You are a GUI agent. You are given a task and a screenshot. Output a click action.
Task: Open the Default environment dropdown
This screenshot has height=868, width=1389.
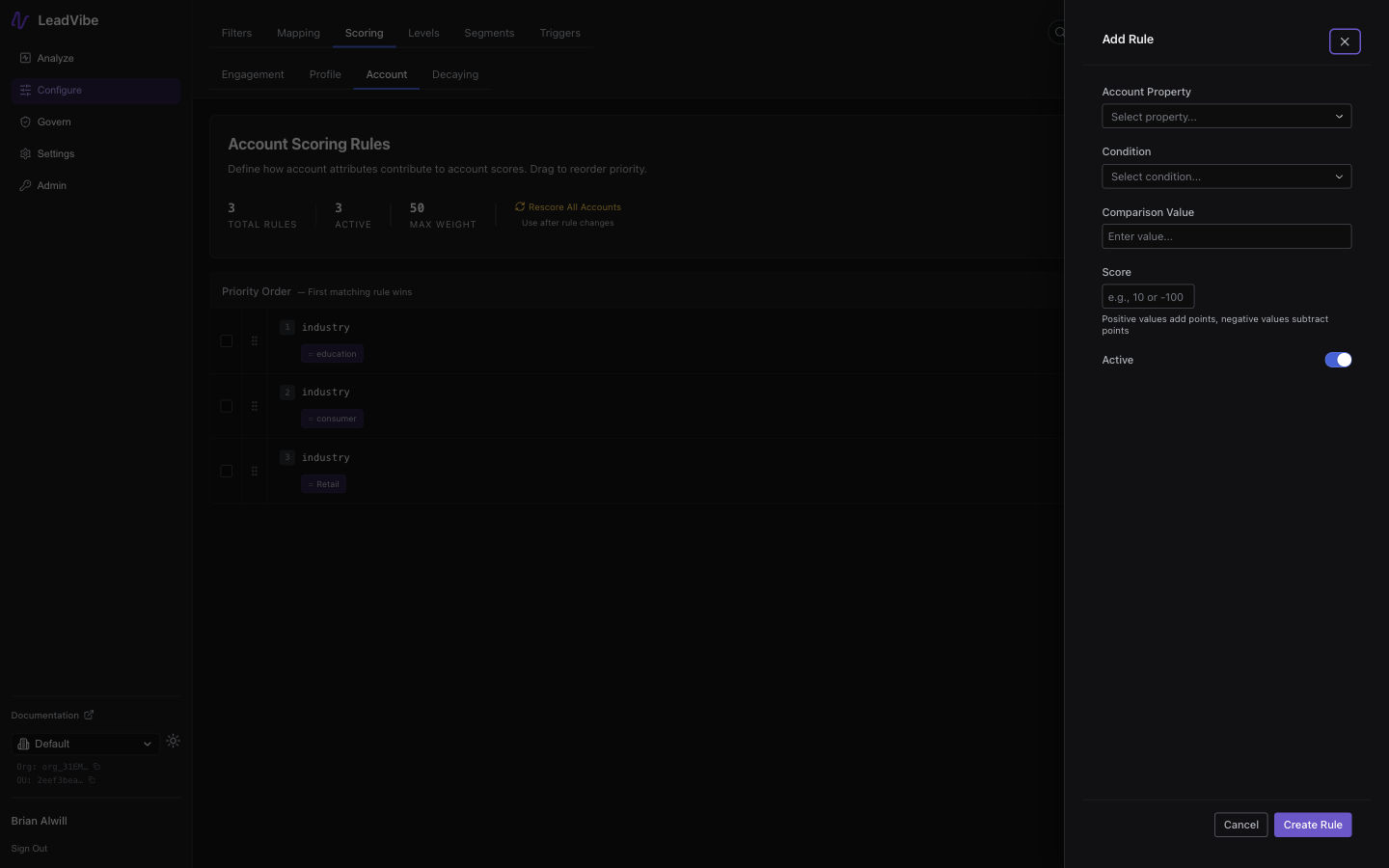click(85, 744)
